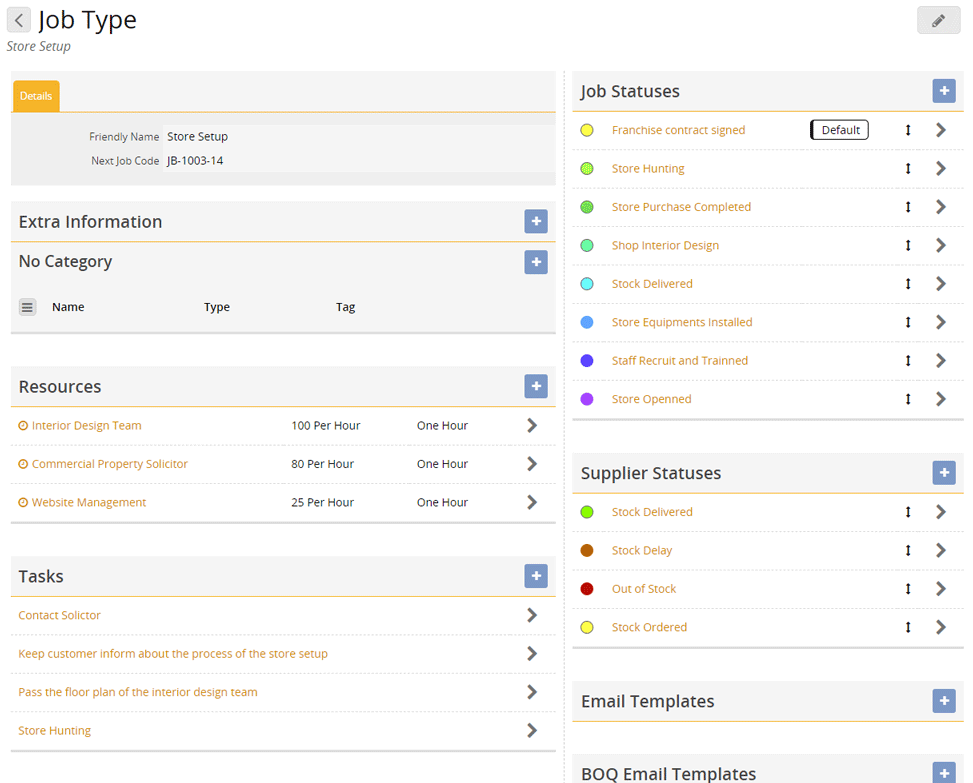Click the plus button in No Category

pos(536,262)
